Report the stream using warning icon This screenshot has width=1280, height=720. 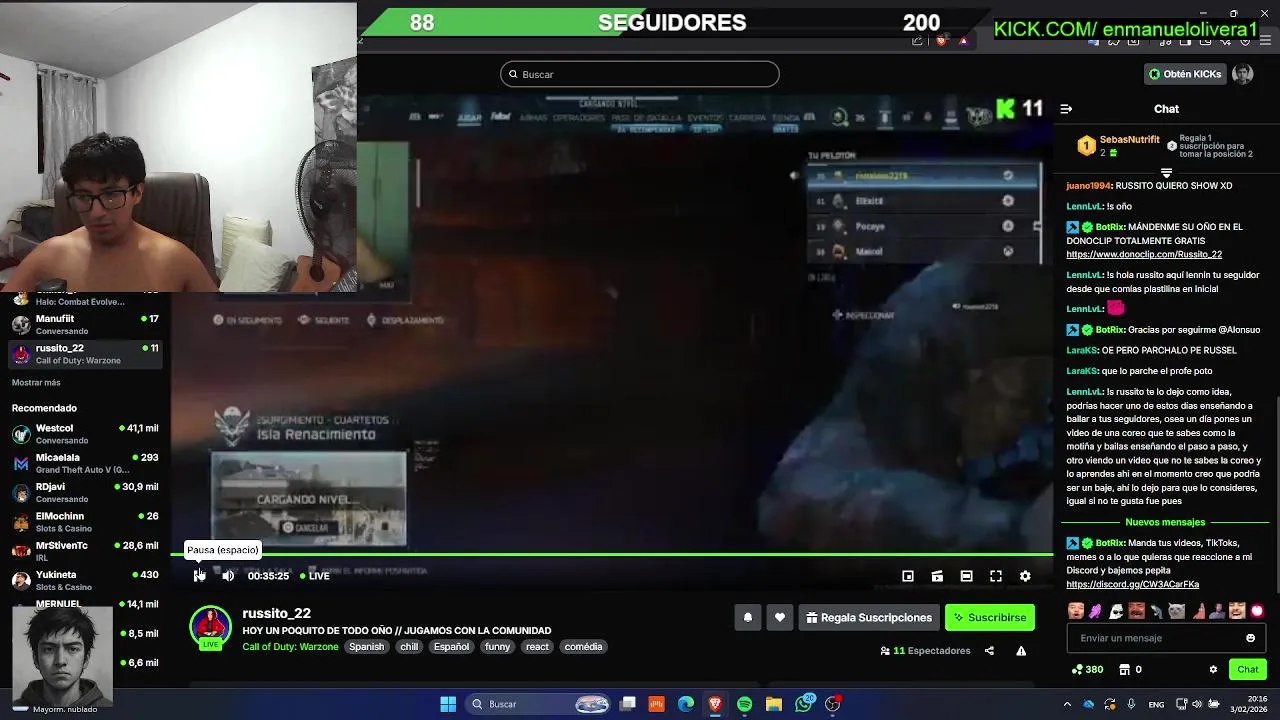point(1021,651)
